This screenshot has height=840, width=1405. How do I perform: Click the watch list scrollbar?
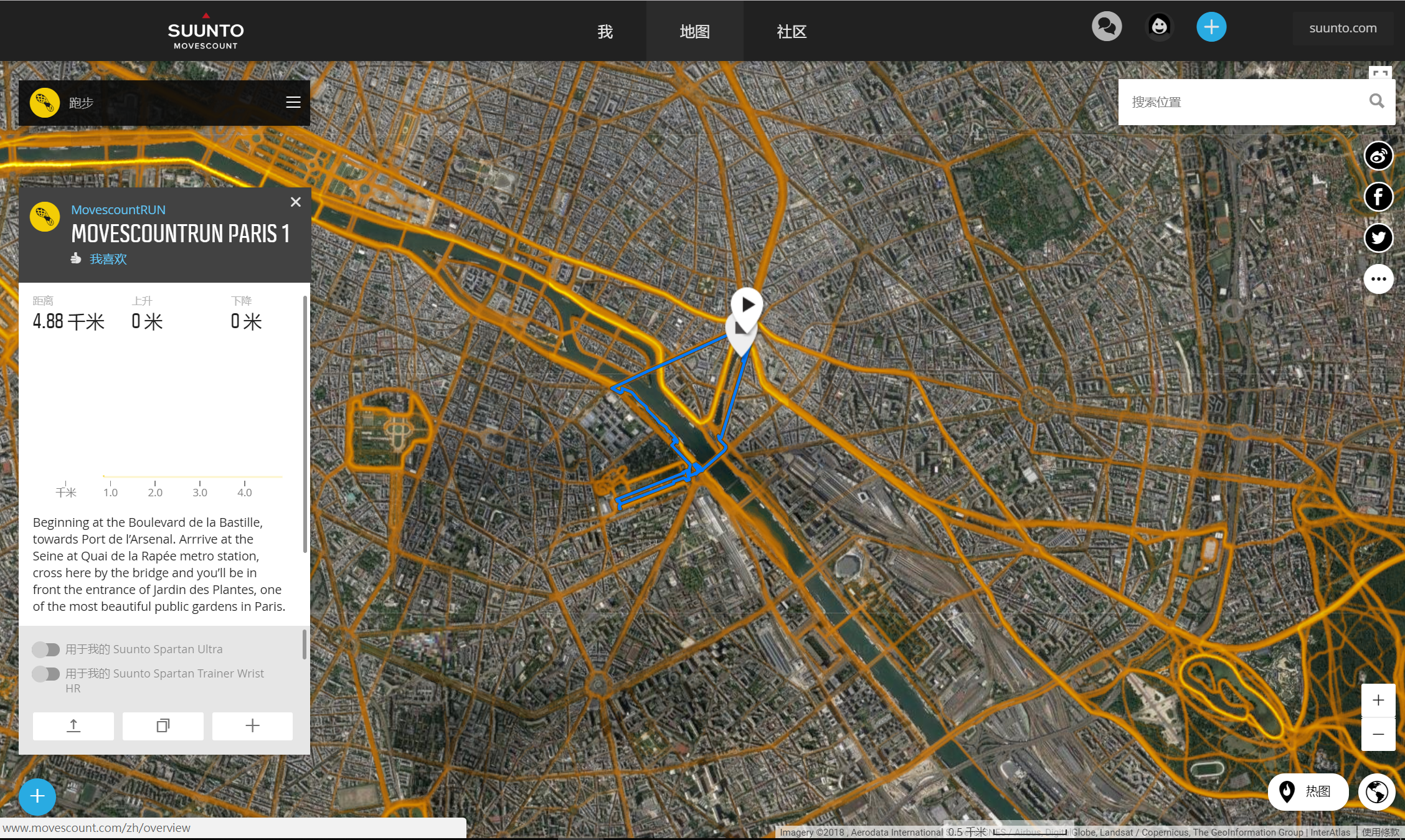click(305, 644)
